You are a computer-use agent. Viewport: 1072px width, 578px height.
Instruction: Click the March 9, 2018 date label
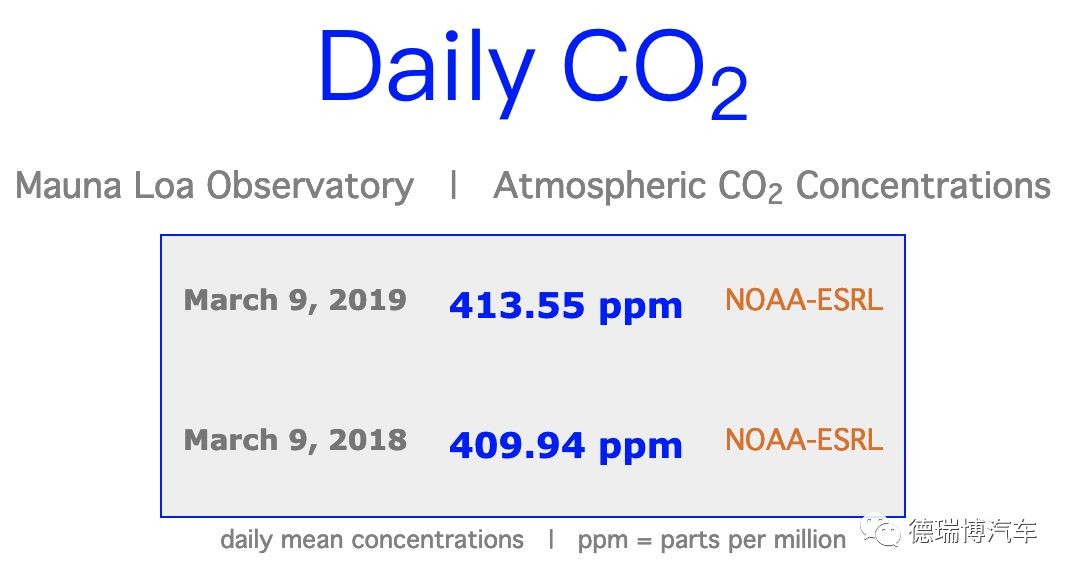(295, 440)
